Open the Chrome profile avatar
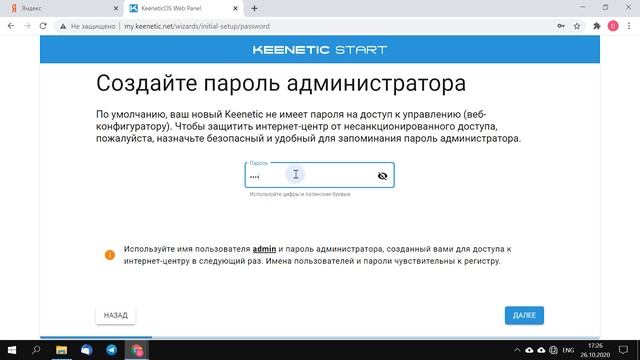640x360 pixels. [x=613, y=26]
